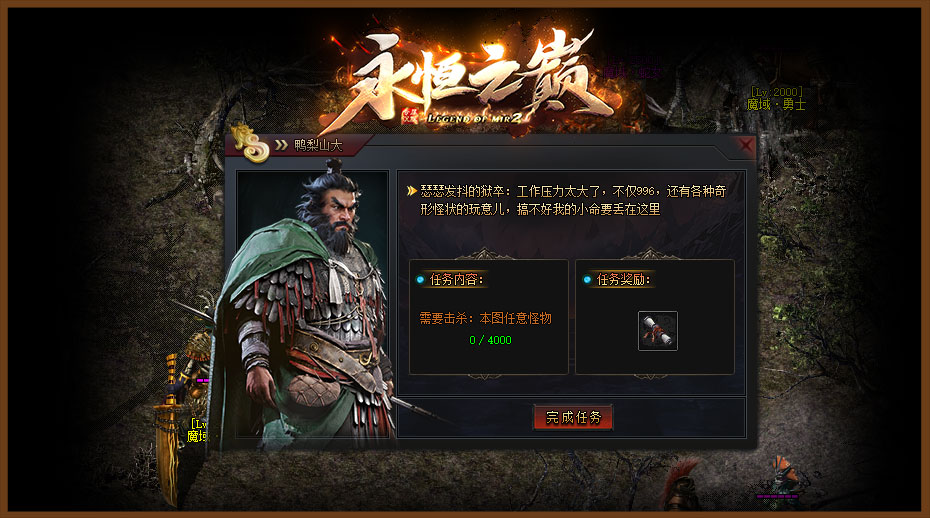
Task: Select the 魔域·勇士 Lv 2000 player name
Action: (x=776, y=98)
